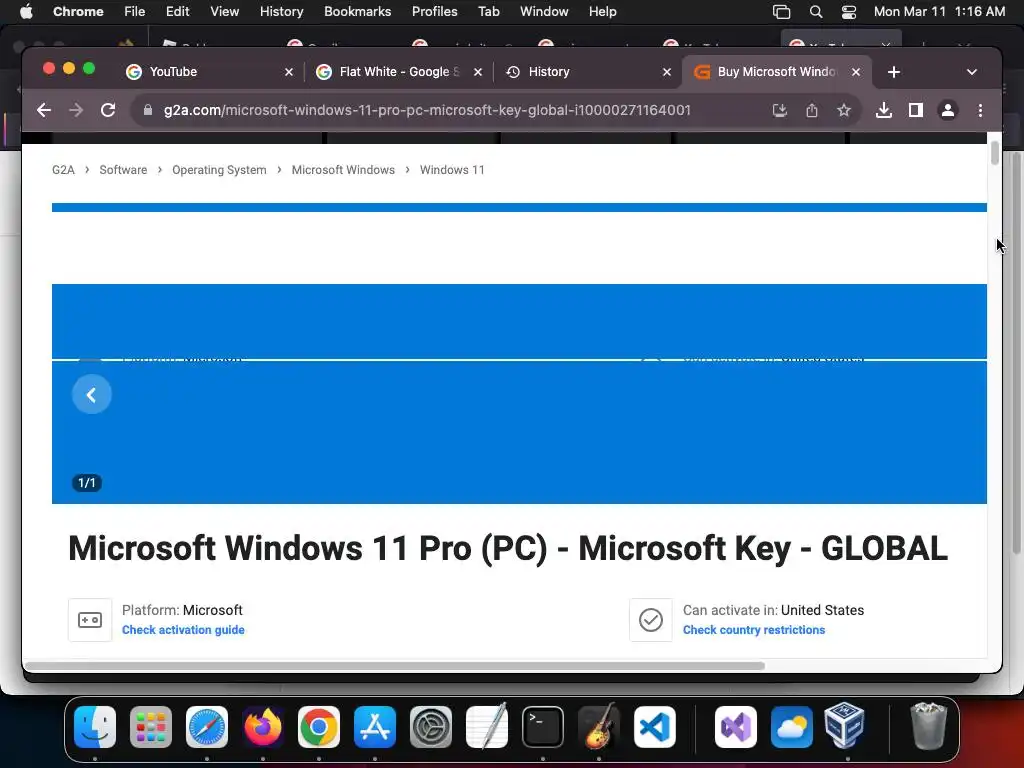Click the lock icon in the address bar

148,110
